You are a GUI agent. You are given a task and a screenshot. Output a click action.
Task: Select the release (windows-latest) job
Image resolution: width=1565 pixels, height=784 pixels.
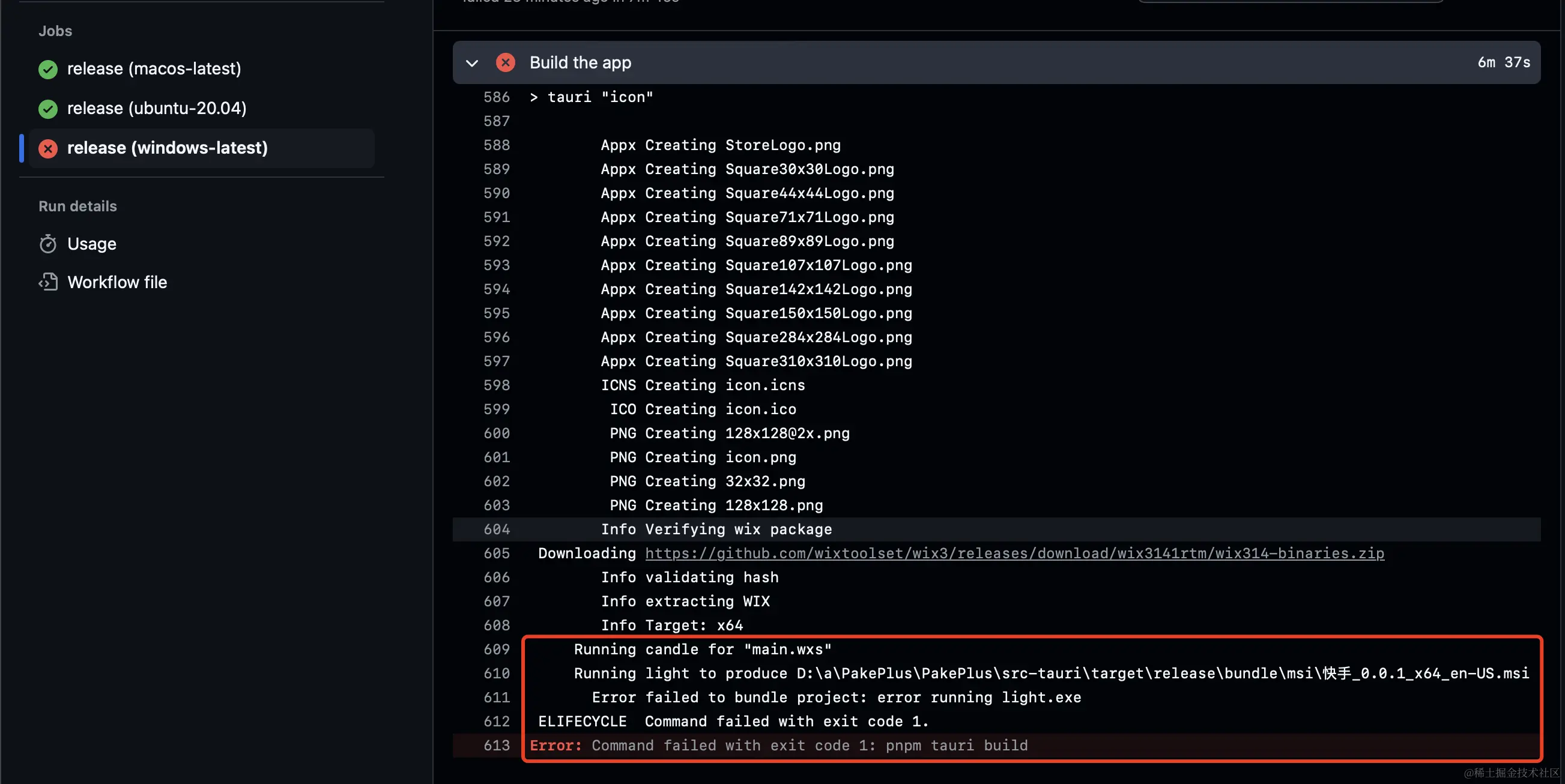(167, 148)
